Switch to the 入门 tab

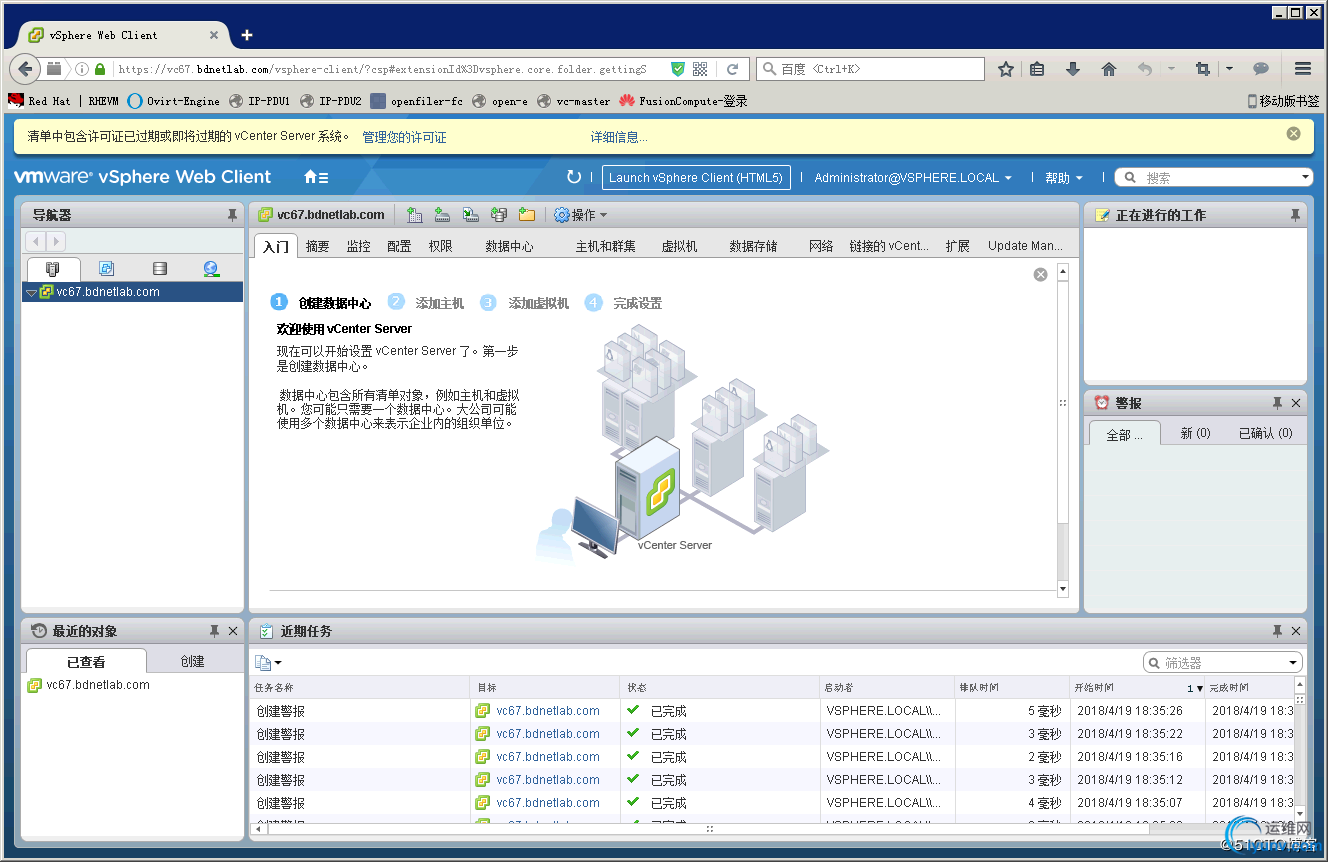pyautogui.click(x=275, y=246)
